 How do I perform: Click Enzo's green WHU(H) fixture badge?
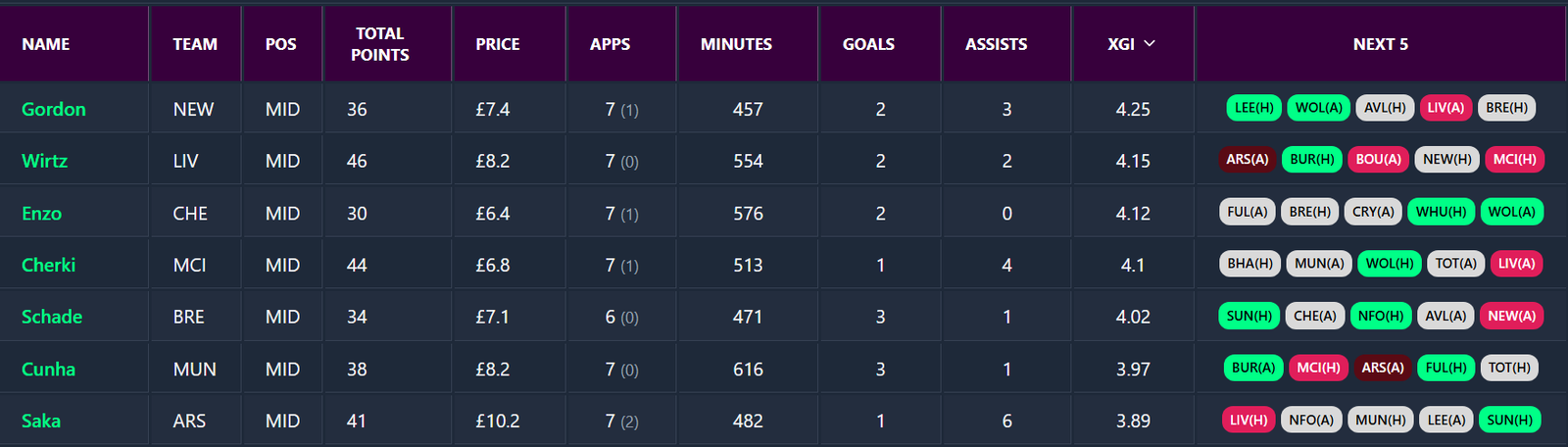tap(1441, 212)
